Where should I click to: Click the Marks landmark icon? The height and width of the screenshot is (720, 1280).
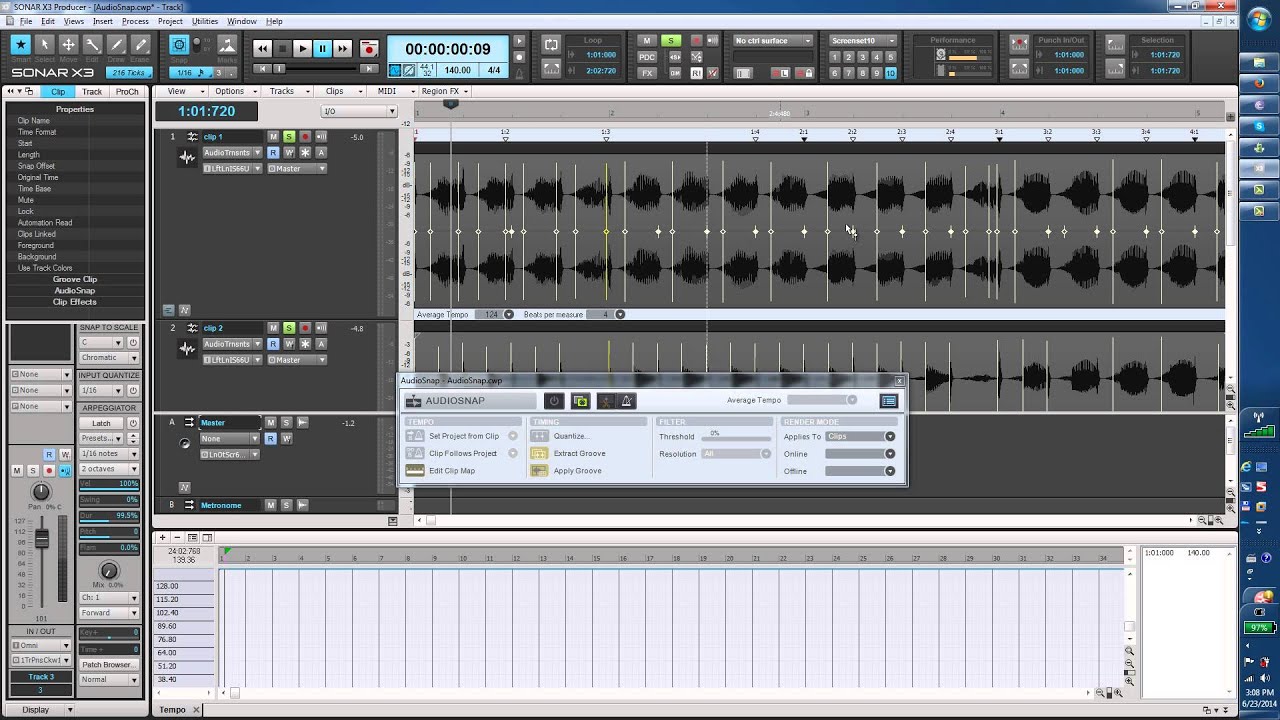(227, 46)
